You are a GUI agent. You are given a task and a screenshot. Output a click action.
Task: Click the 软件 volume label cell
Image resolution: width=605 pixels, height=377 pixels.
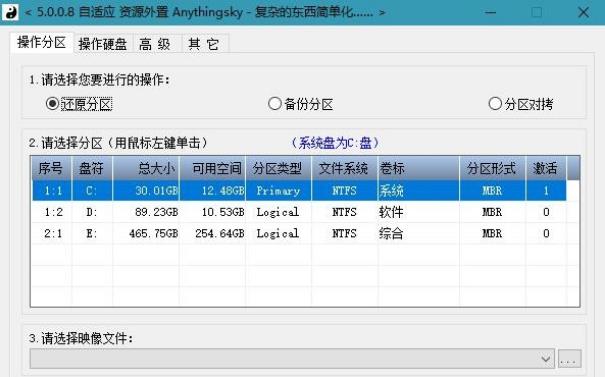pyautogui.click(x=419, y=212)
